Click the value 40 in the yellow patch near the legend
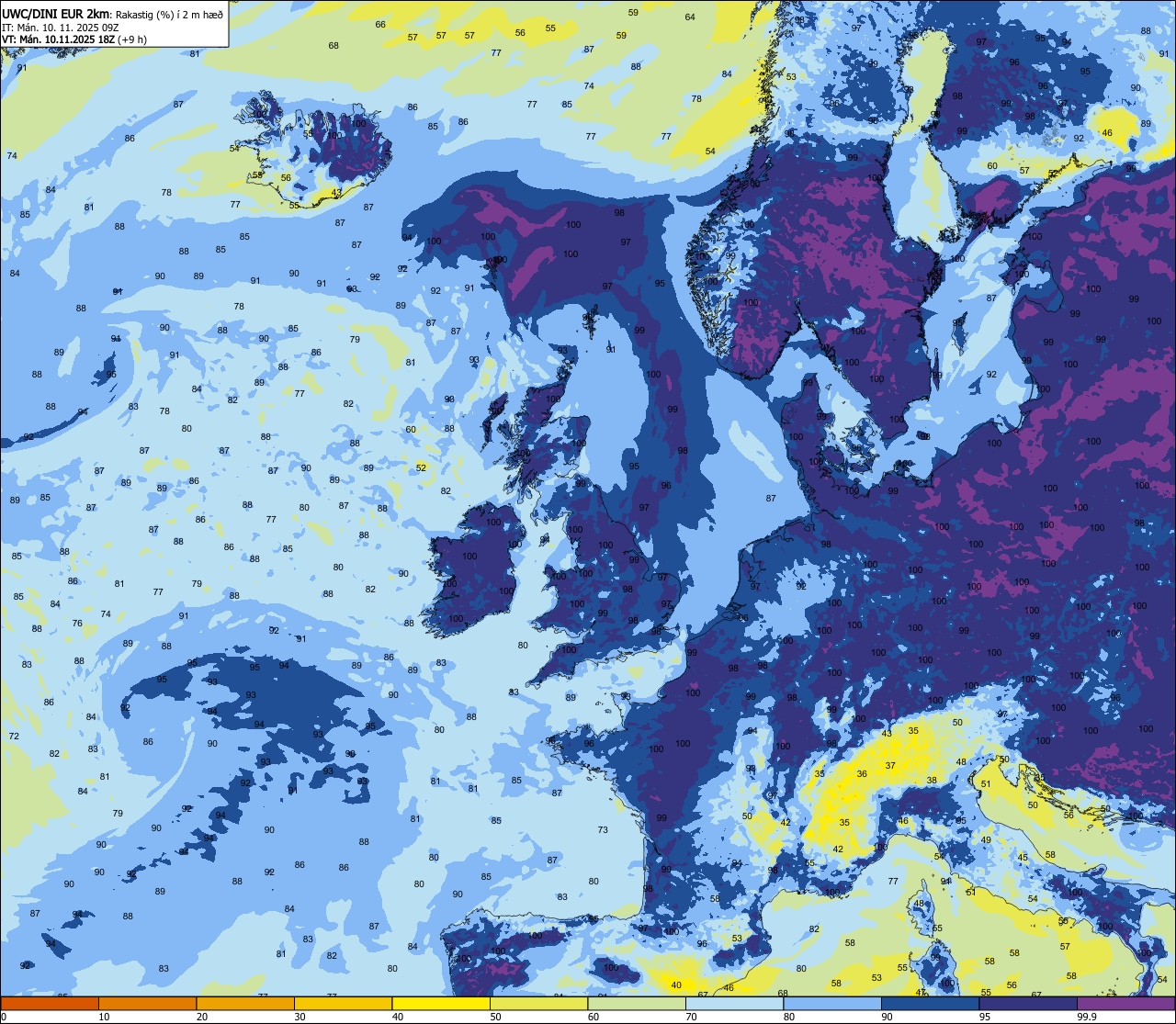Screen dimensions: 1176x1024 point(676,985)
